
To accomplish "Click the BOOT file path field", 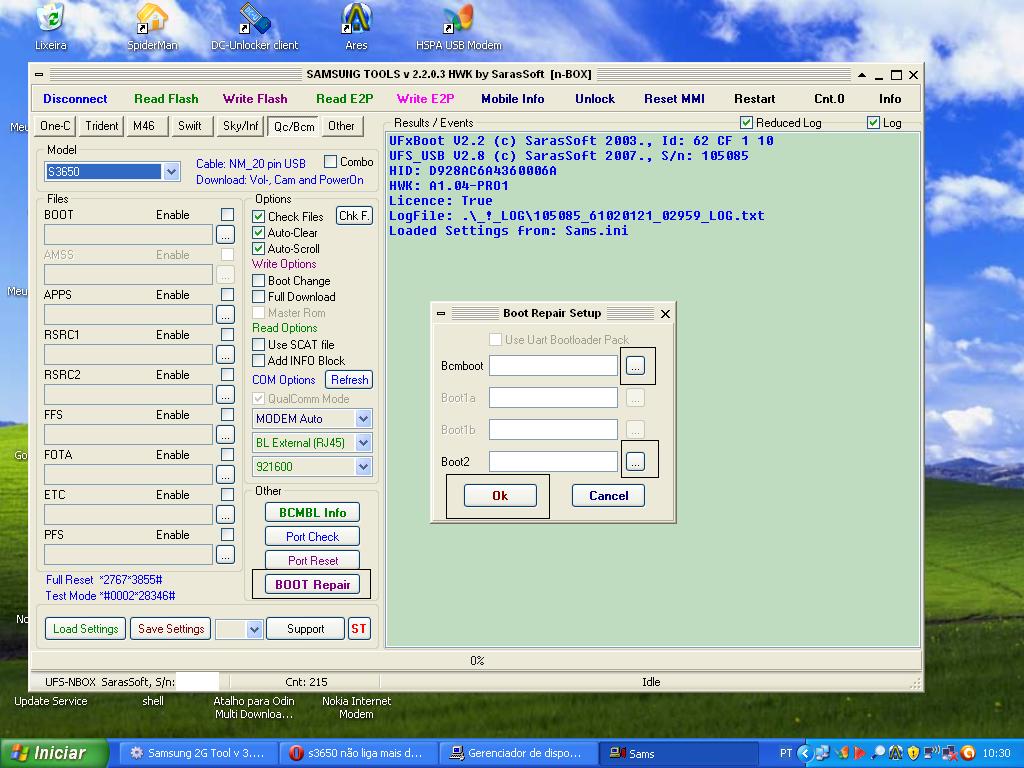I will pyautogui.click(x=128, y=234).
